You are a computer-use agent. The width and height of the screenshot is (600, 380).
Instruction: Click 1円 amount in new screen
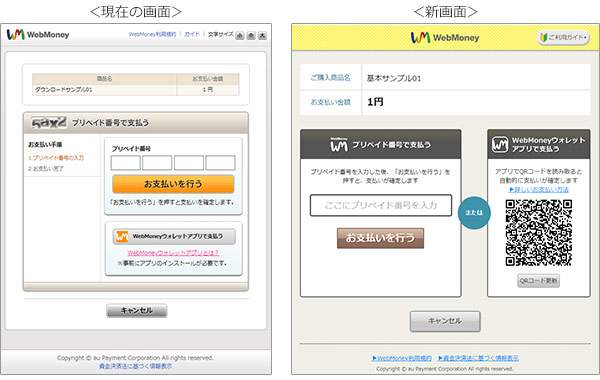375,102
